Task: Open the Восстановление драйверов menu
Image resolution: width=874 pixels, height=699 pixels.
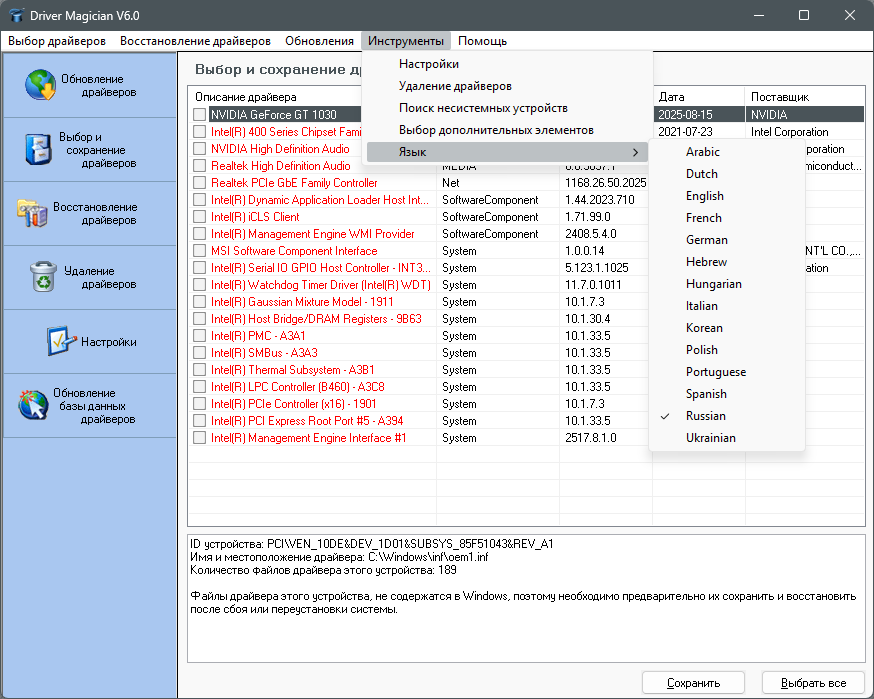Action: tap(195, 41)
